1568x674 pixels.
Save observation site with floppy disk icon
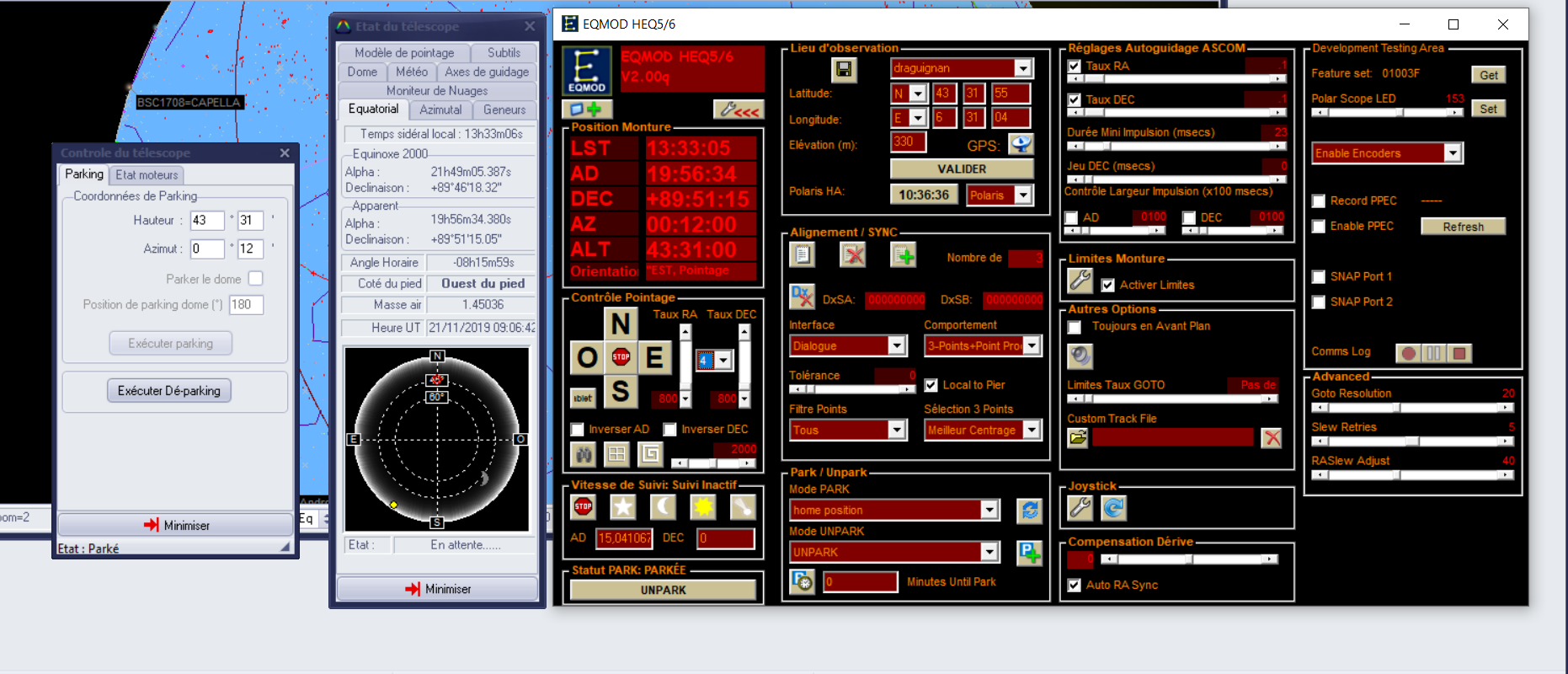coord(844,69)
